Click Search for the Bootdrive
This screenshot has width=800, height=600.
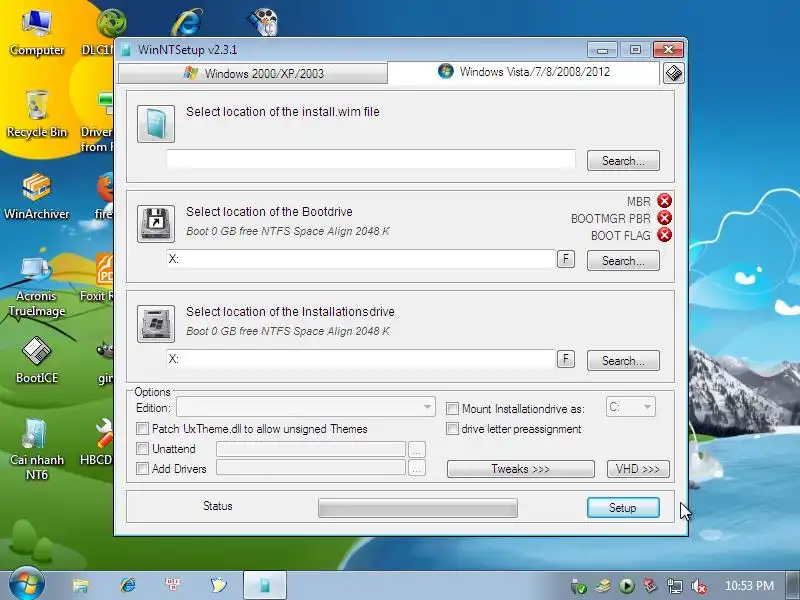pyautogui.click(x=623, y=261)
